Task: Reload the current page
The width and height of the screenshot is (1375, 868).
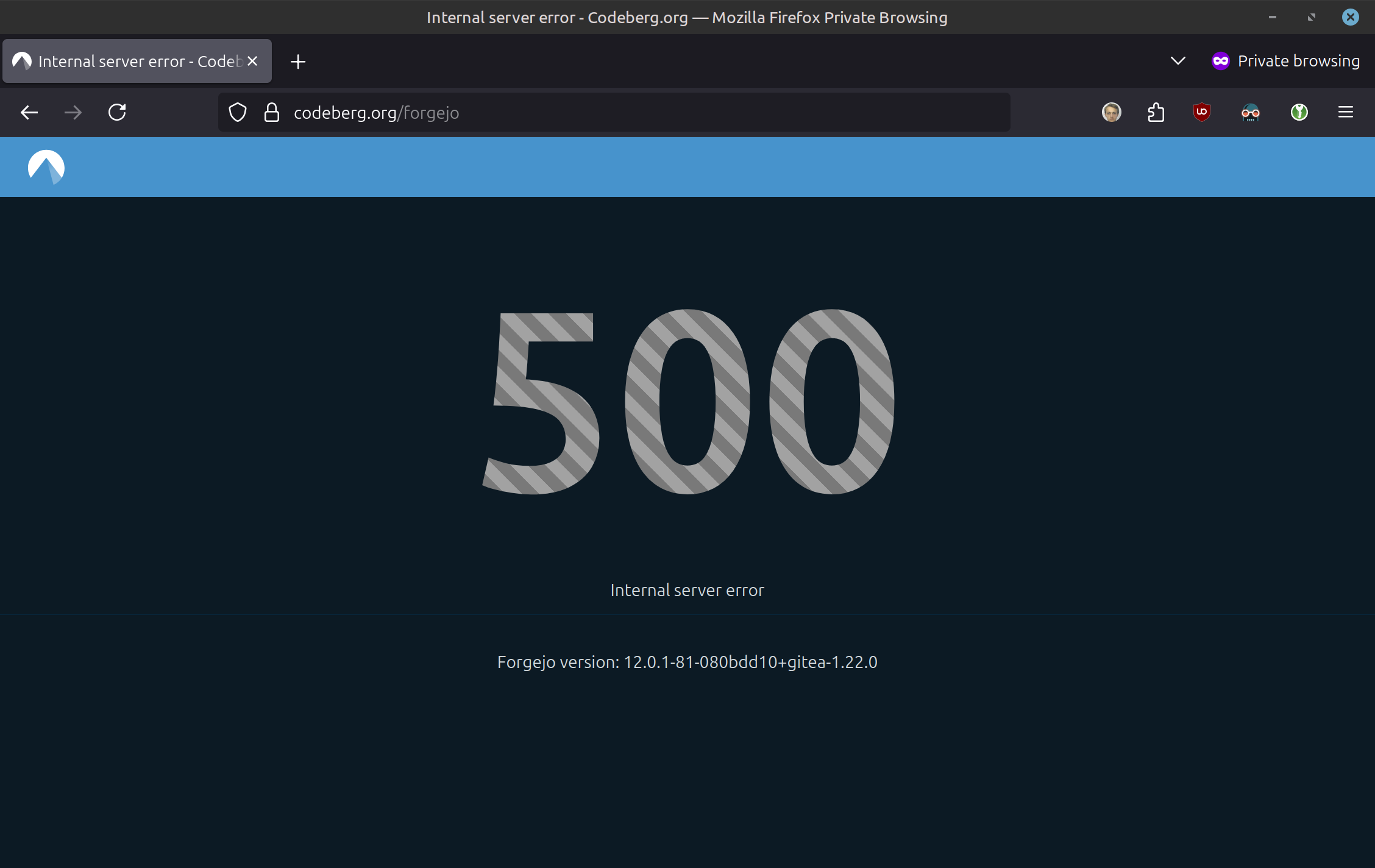Action: 117,112
